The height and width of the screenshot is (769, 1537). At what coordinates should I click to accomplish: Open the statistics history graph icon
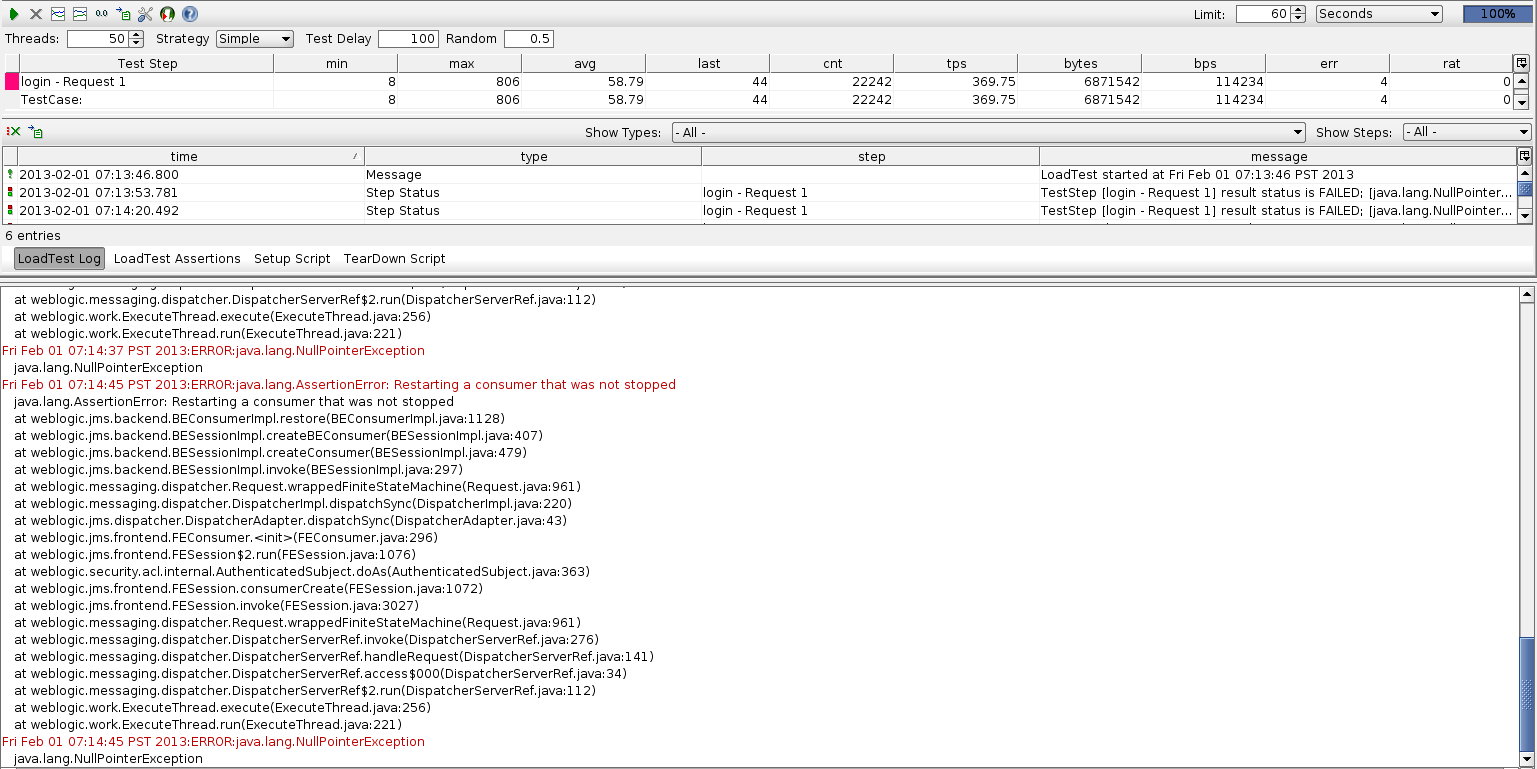point(80,14)
